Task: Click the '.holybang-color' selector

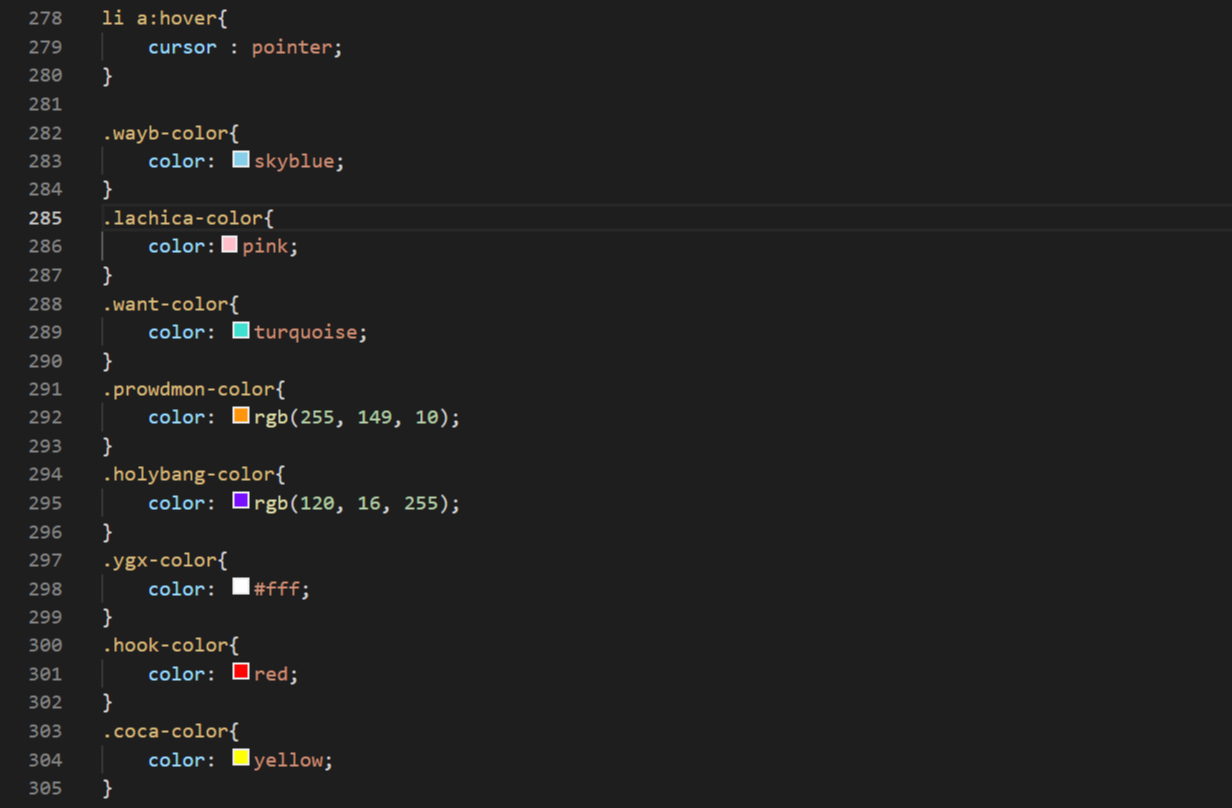Action: click(188, 474)
